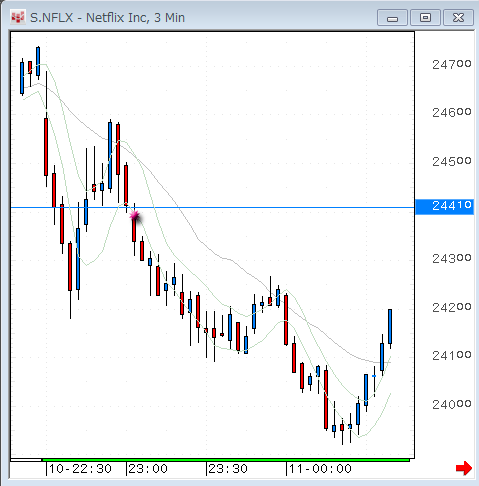
Task: Click the green horizontal scrollbar bar
Action: point(226,460)
